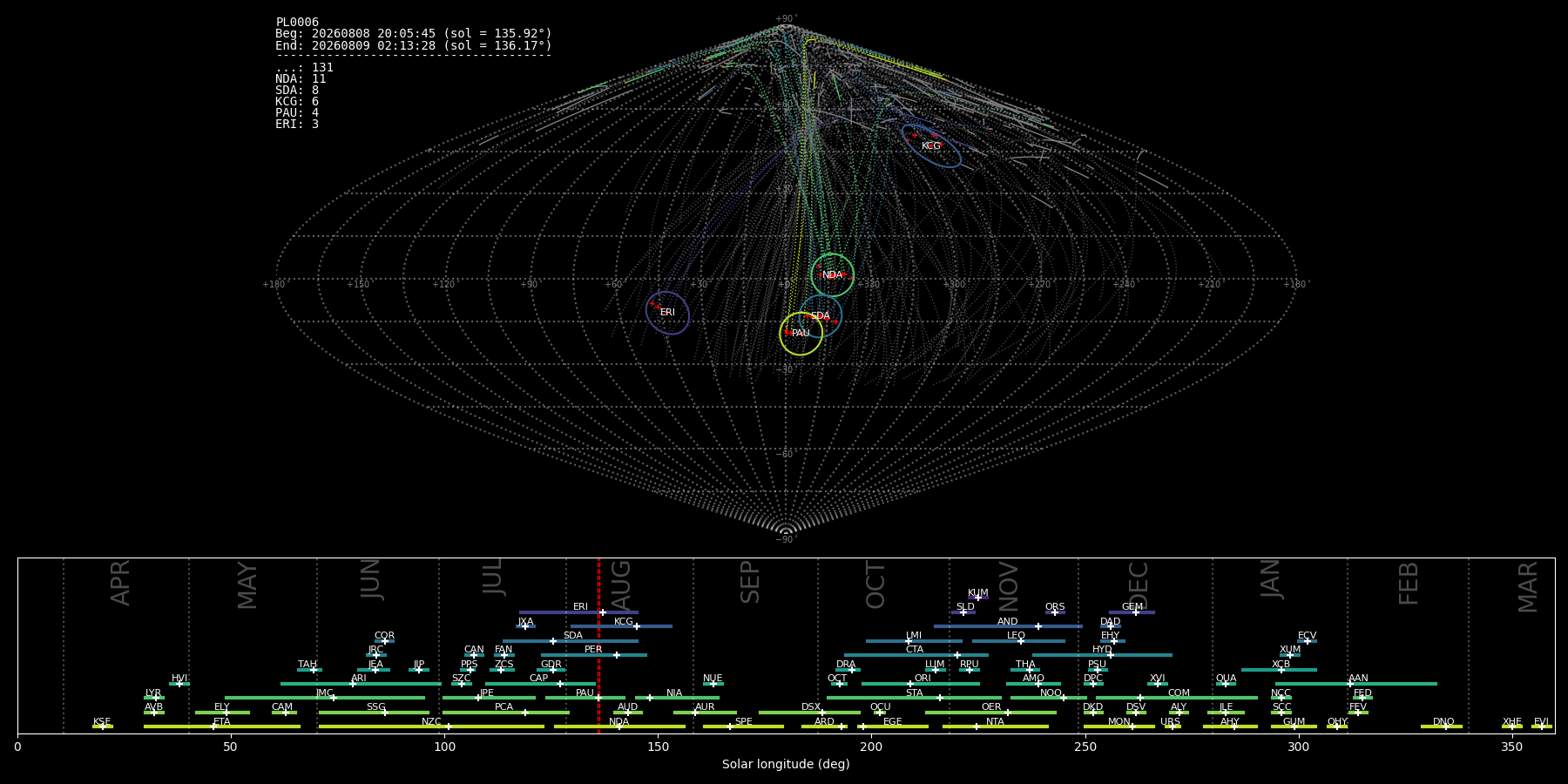The width and height of the screenshot is (1568, 784).
Task: Click the PAU radiant label in the yellow circle
Action: 801,334
